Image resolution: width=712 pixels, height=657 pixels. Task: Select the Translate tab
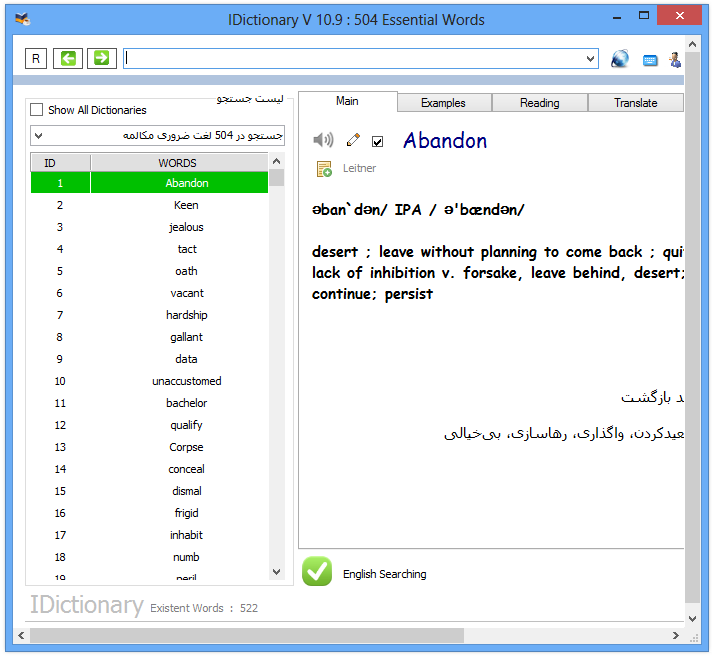[635, 103]
